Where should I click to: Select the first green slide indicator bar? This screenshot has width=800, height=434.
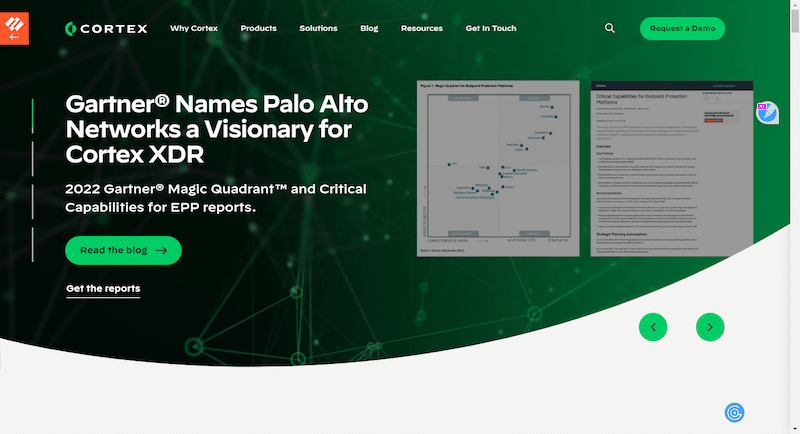point(33,116)
